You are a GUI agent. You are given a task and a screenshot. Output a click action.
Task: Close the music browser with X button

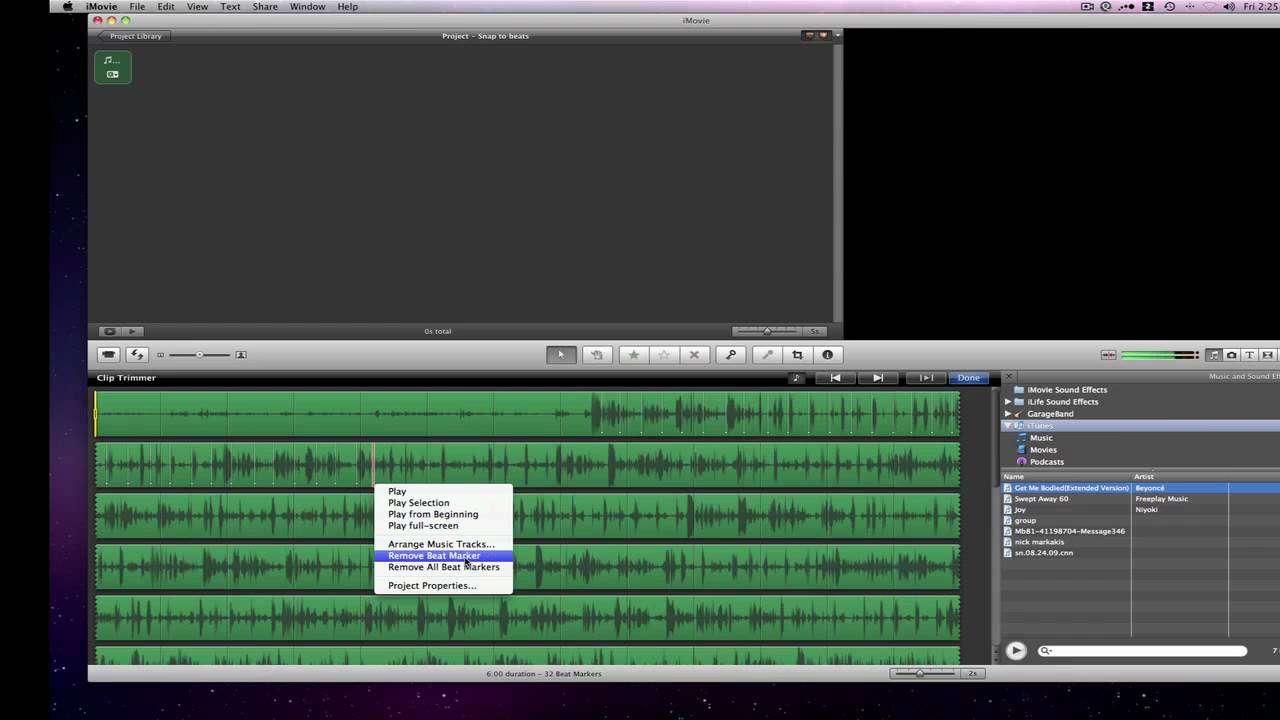click(1008, 377)
